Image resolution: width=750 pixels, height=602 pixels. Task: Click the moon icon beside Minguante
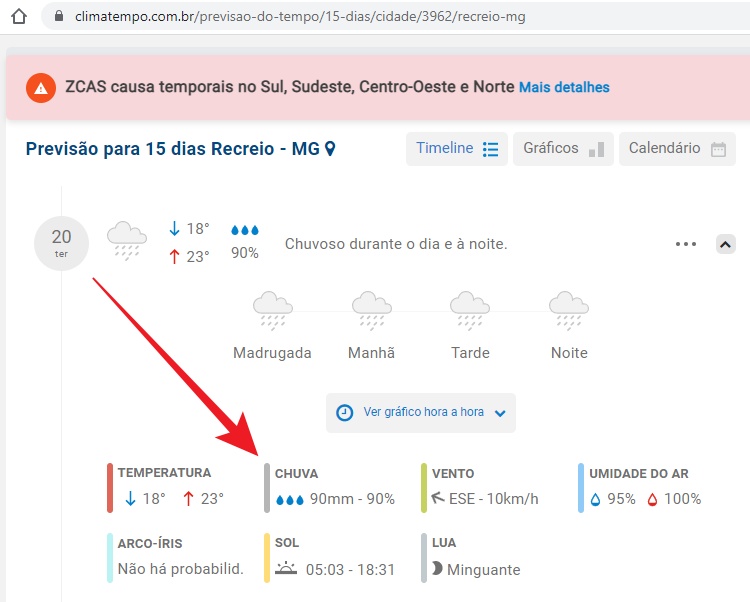[436, 569]
